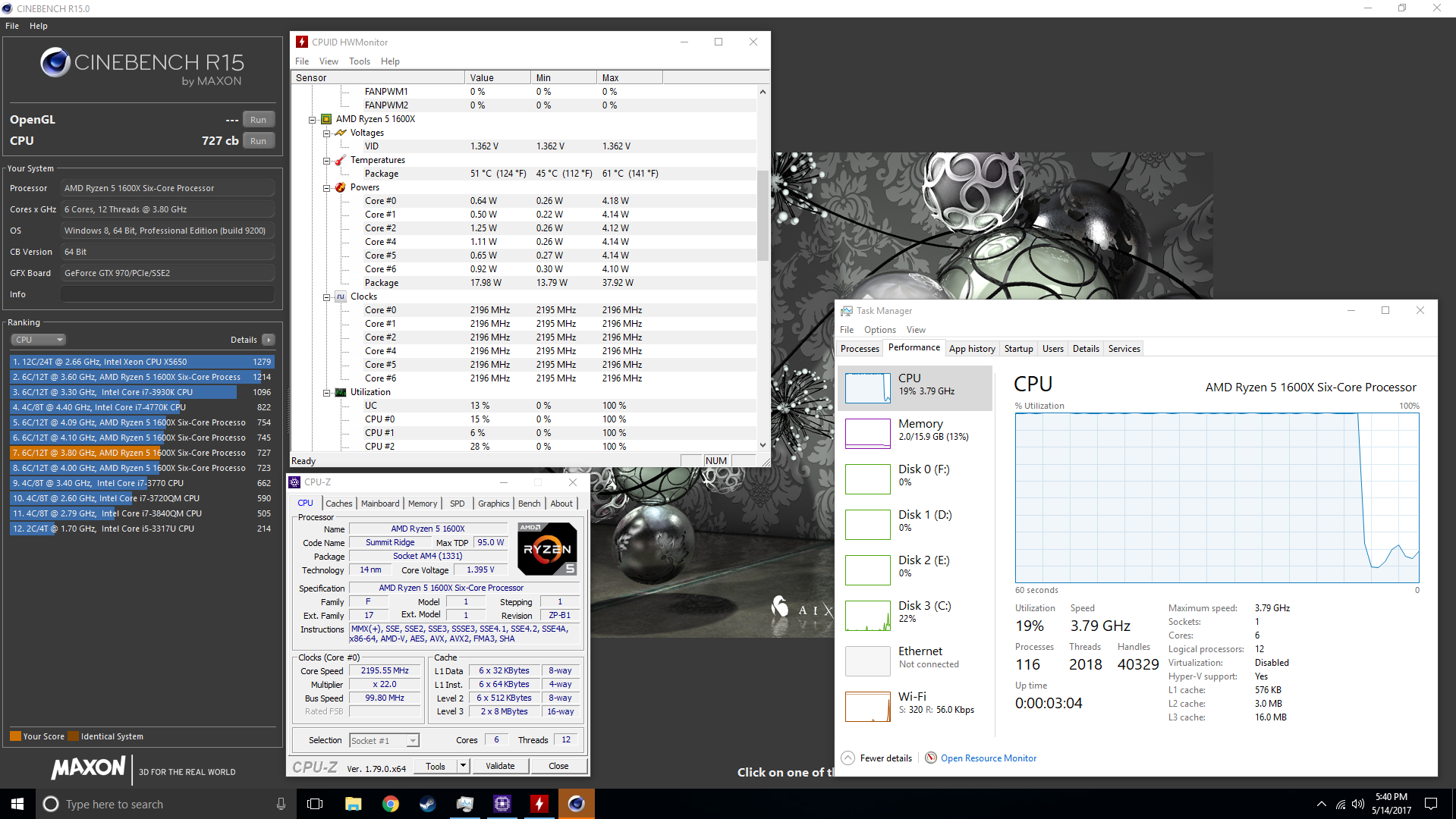The image size is (1456, 819).
Task: Select the Wi-Fi graph thumbnail in Task Manager
Action: pos(868,707)
